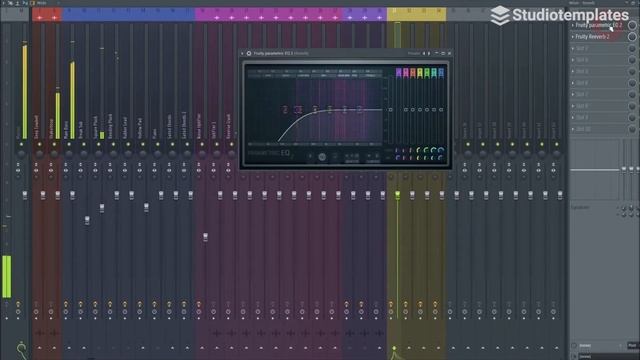Mute the Backing Pluck mixer track

pos(113,144)
